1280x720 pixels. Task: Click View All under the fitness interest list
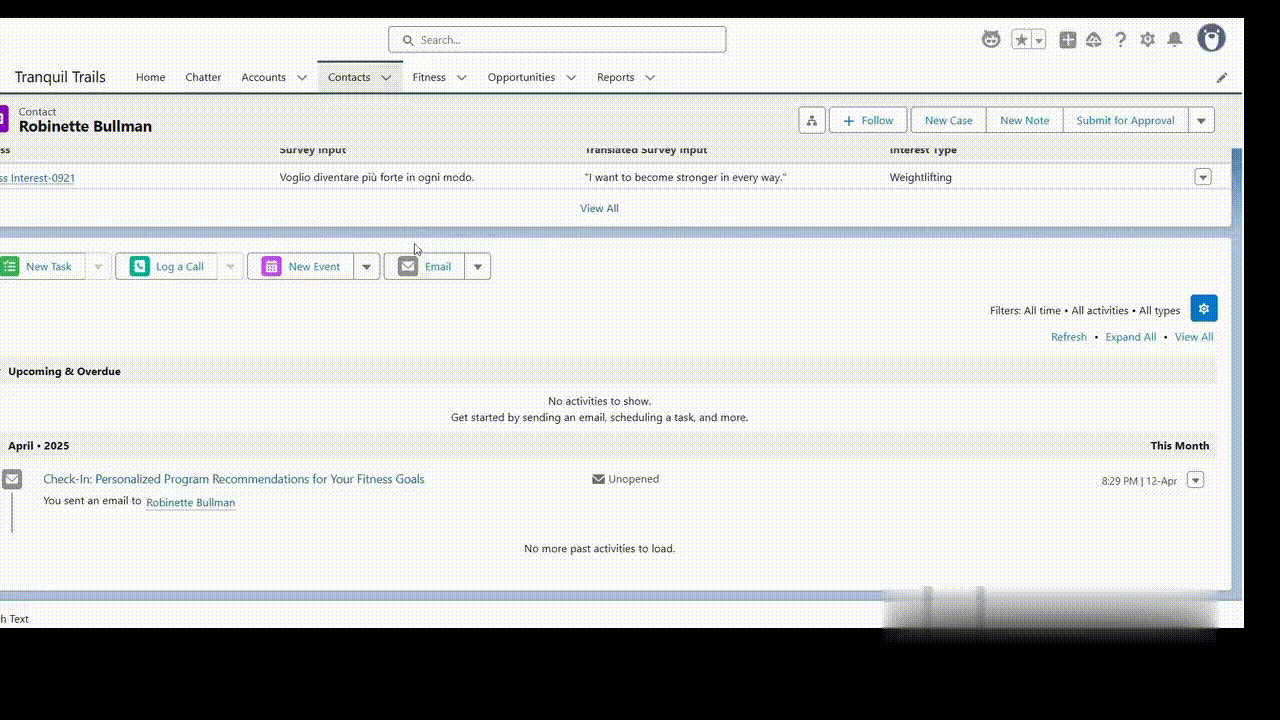[599, 208]
